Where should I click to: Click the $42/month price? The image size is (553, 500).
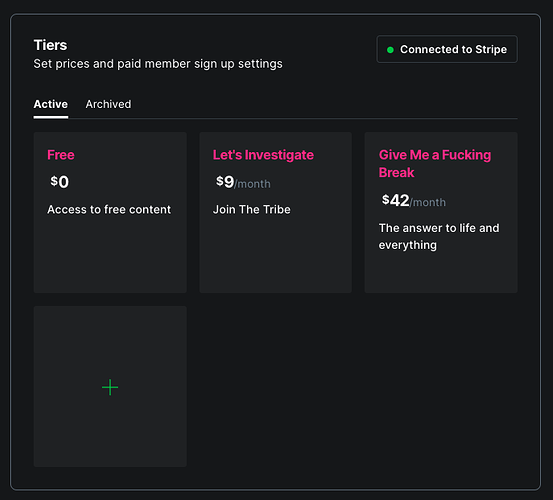coord(414,201)
